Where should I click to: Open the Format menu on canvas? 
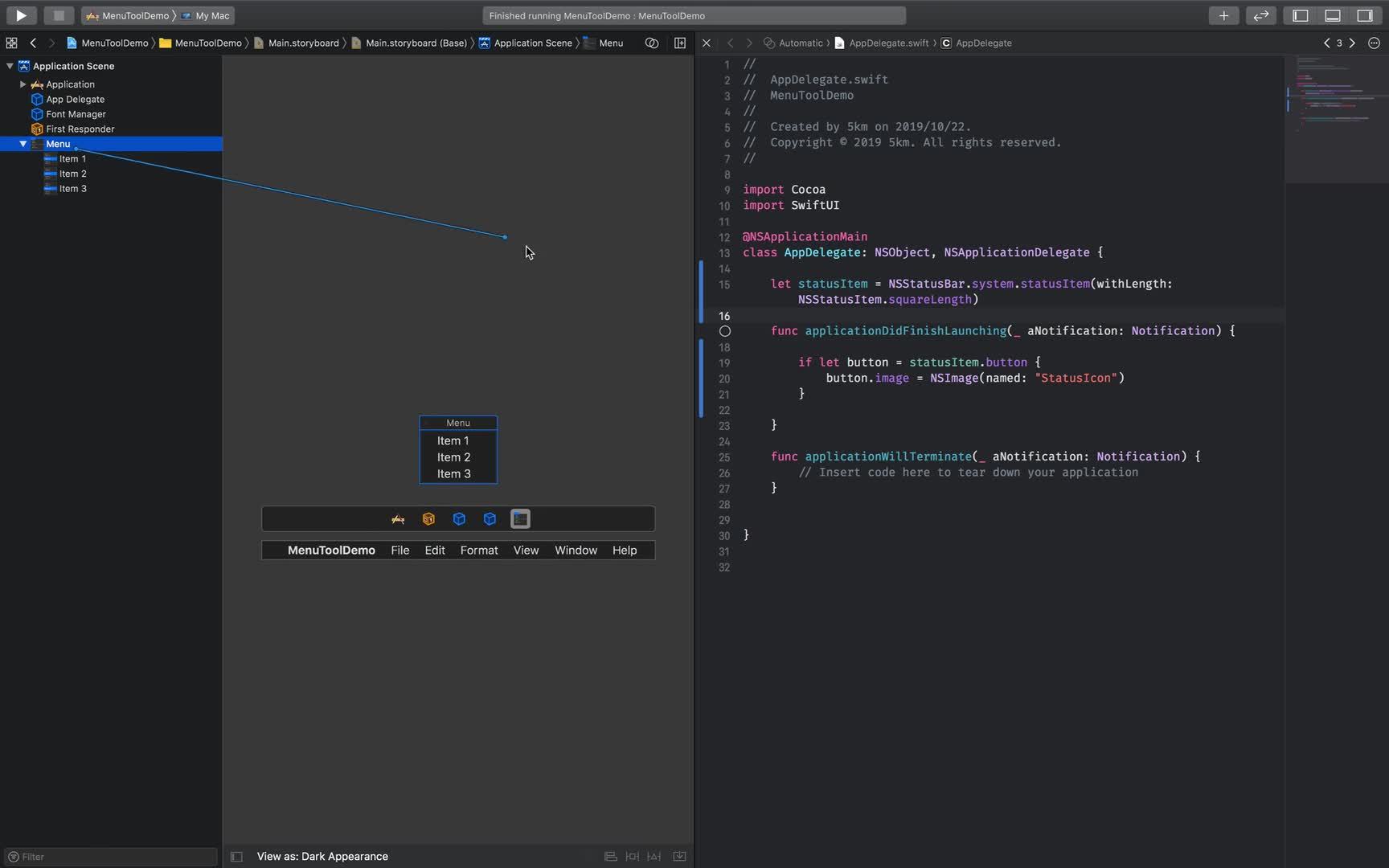click(479, 551)
